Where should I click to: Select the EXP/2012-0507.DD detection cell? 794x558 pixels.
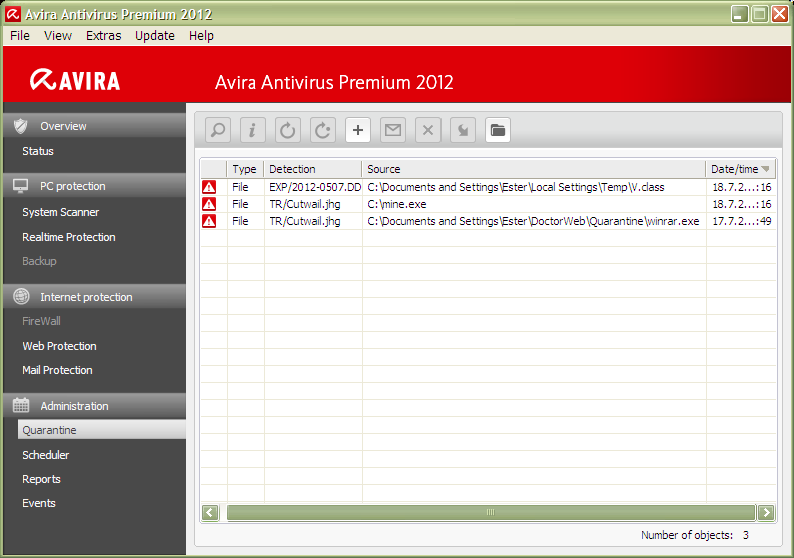click(x=313, y=187)
